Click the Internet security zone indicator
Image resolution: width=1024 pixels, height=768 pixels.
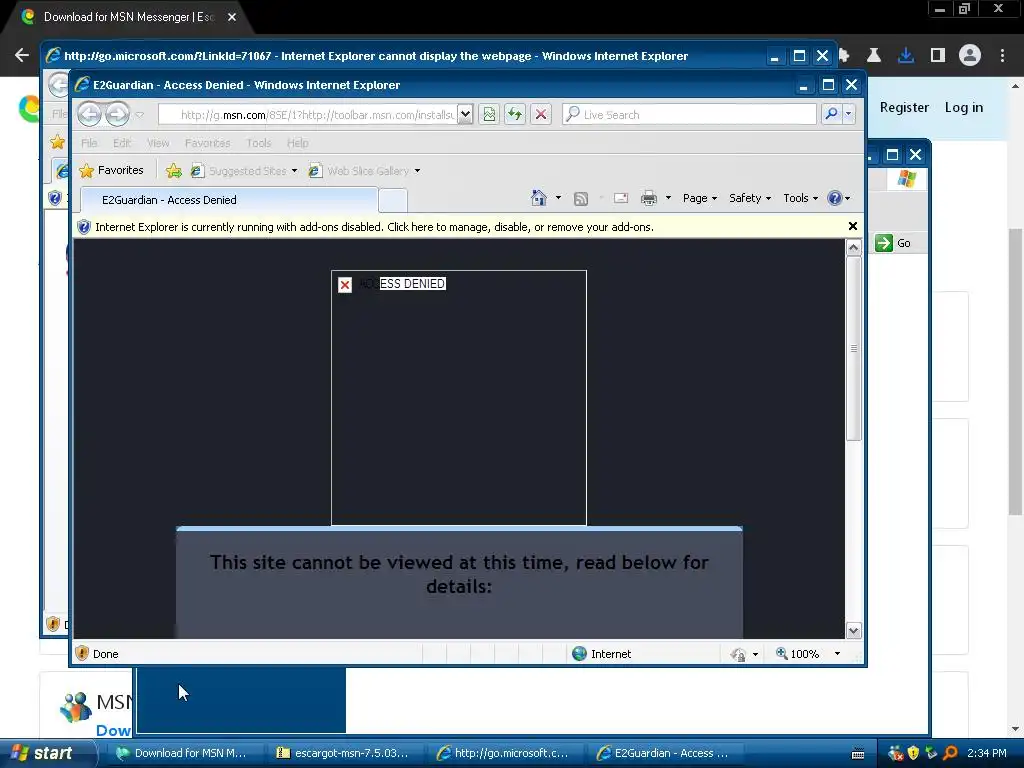click(601, 654)
